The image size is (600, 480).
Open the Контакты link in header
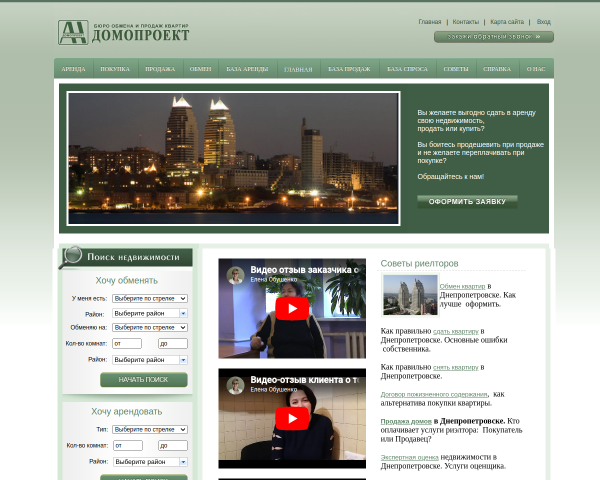click(465, 22)
